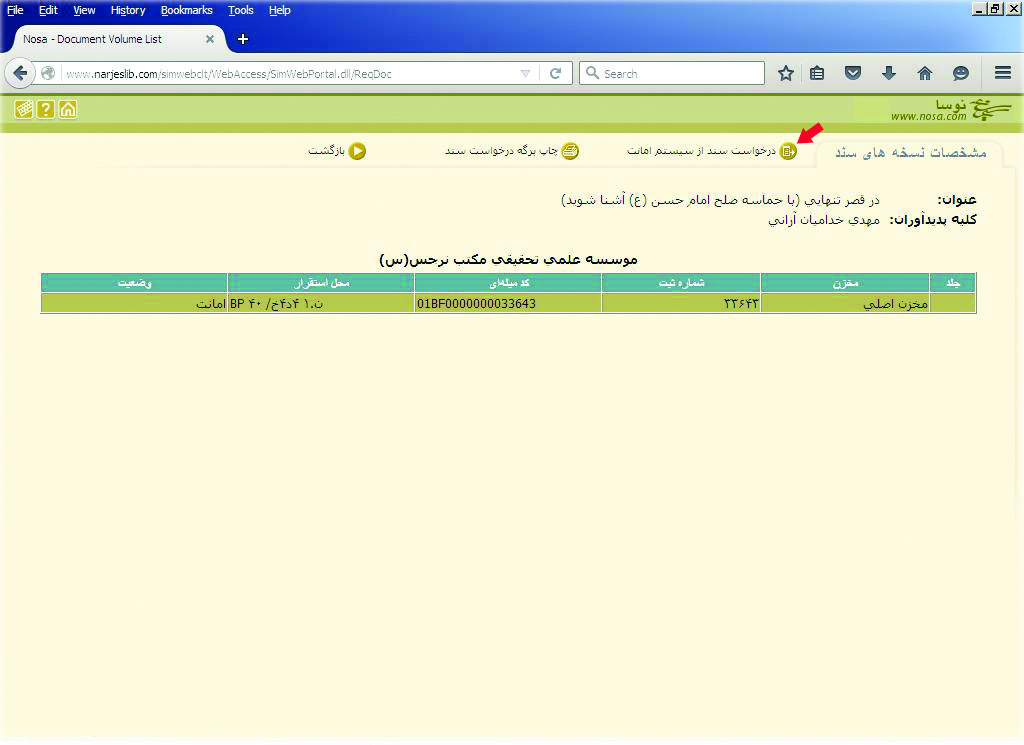
Task: Click barcode cell 01BF0000000033643
Action: click(508, 304)
